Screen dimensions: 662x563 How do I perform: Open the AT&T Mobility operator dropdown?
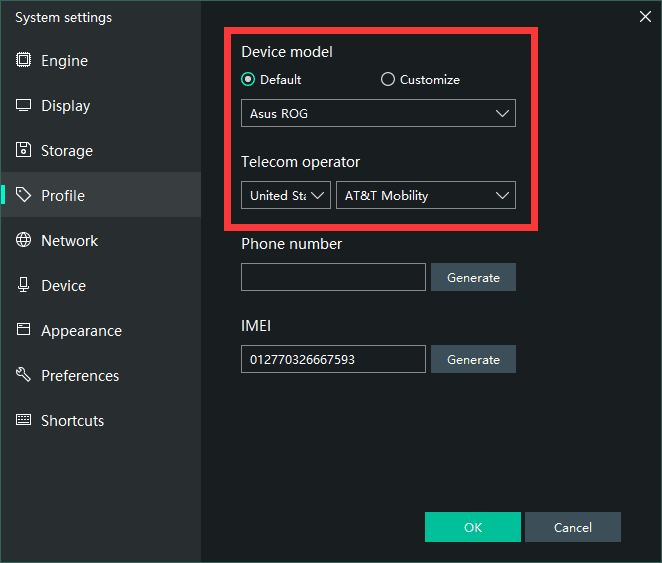click(x=425, y=196)
